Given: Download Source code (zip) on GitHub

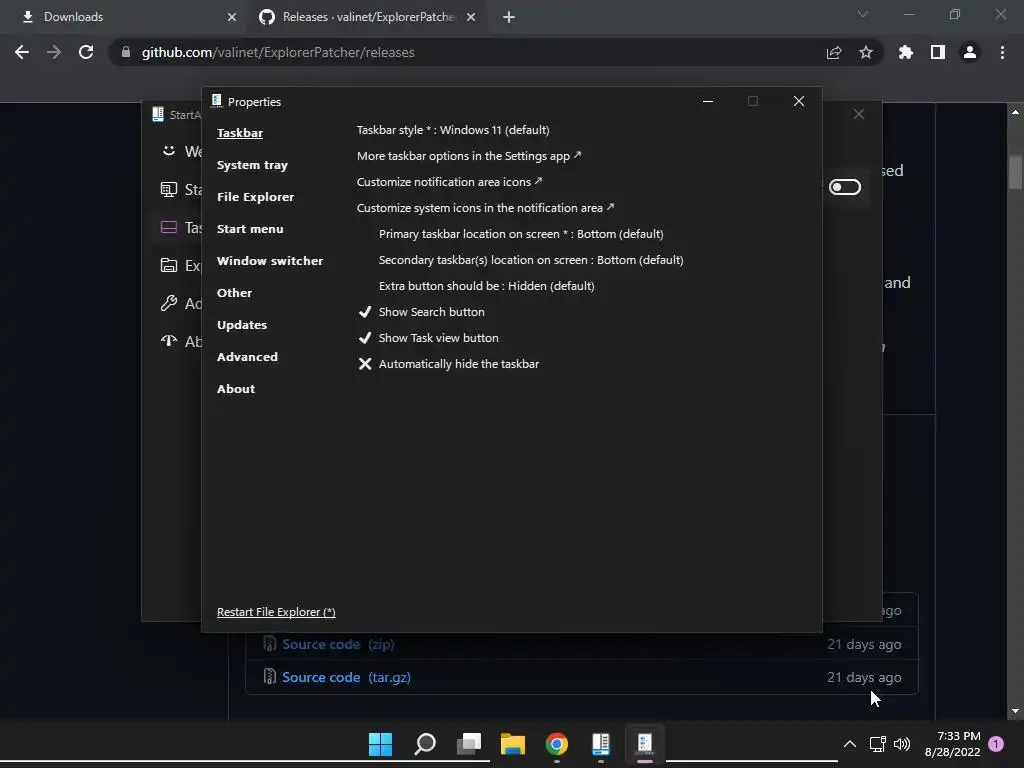Looking at the screenshot, I should [338, 644].
